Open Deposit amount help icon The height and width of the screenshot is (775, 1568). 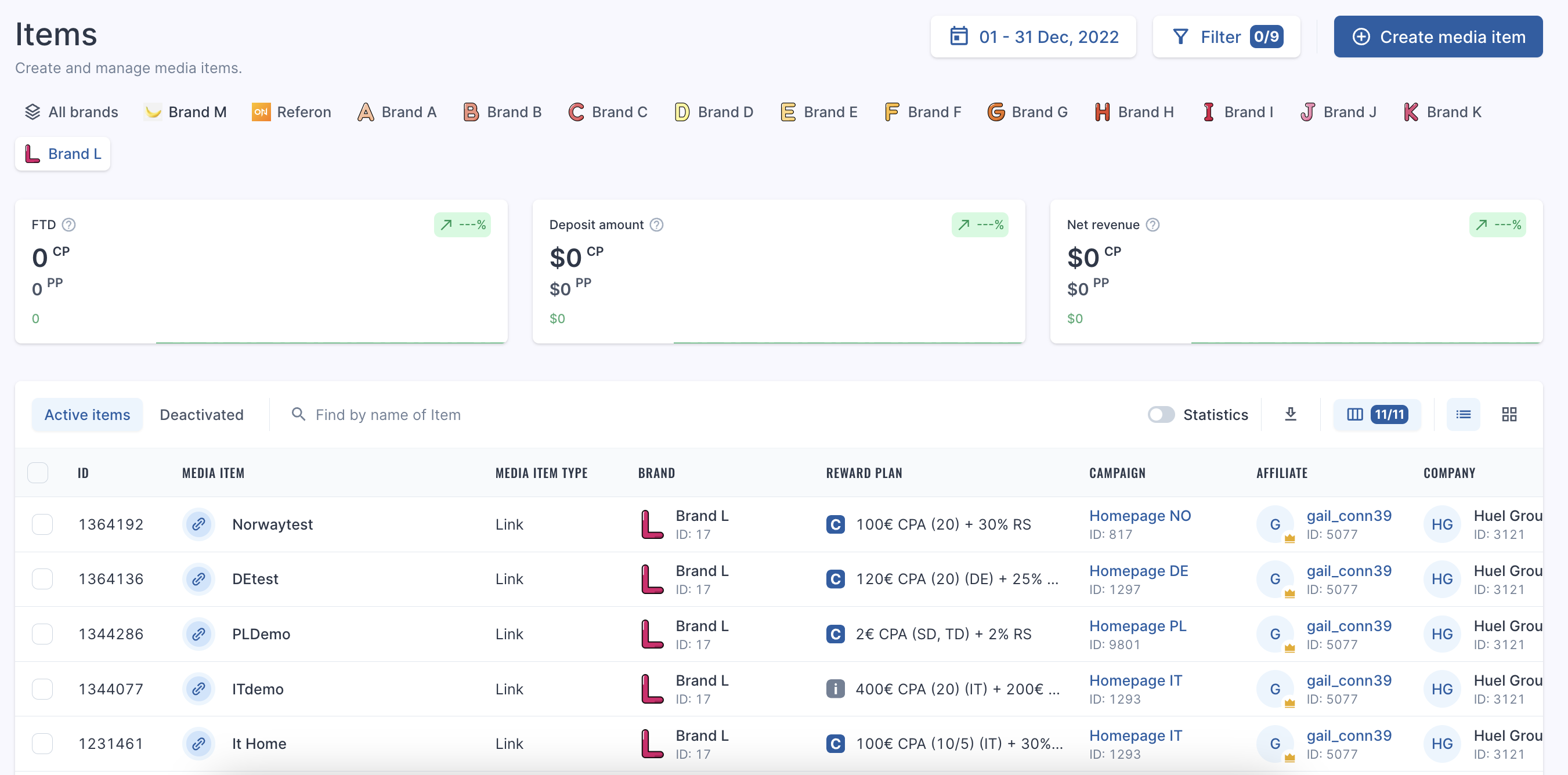656,224
